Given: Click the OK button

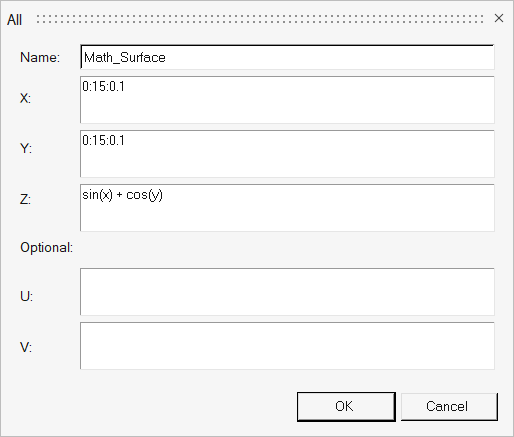Looking at the screenshot, I should (346, 407).
